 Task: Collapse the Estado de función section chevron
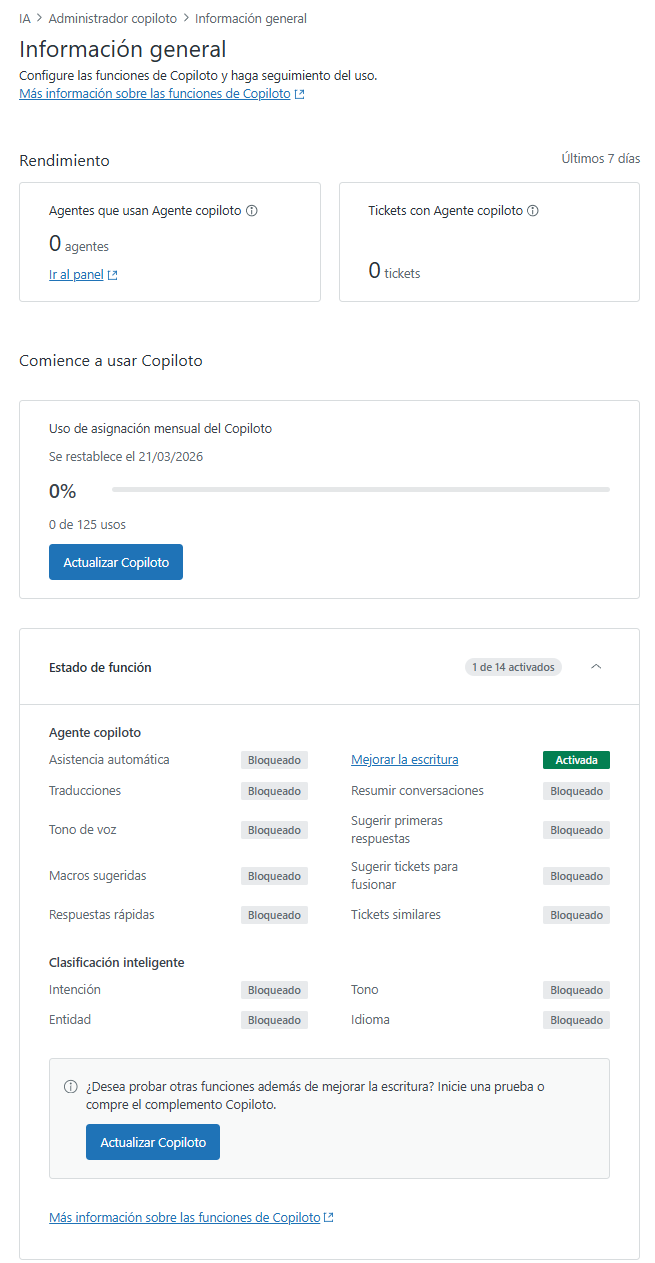[596, 667]
